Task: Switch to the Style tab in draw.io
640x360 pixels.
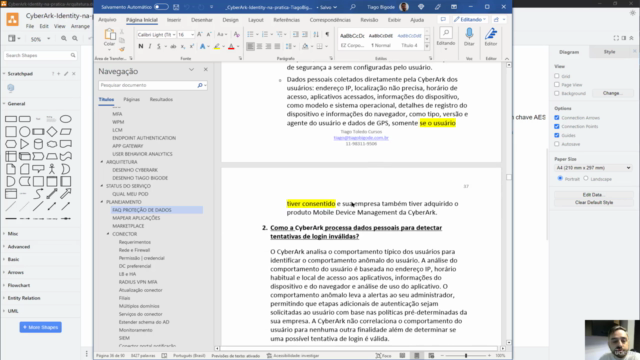Action: coord(609,52)
